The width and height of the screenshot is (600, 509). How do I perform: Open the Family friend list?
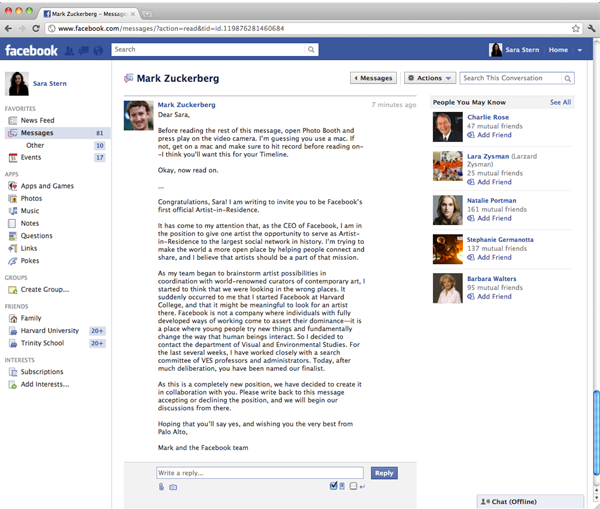pyautogui.click(x=31, y=318)
